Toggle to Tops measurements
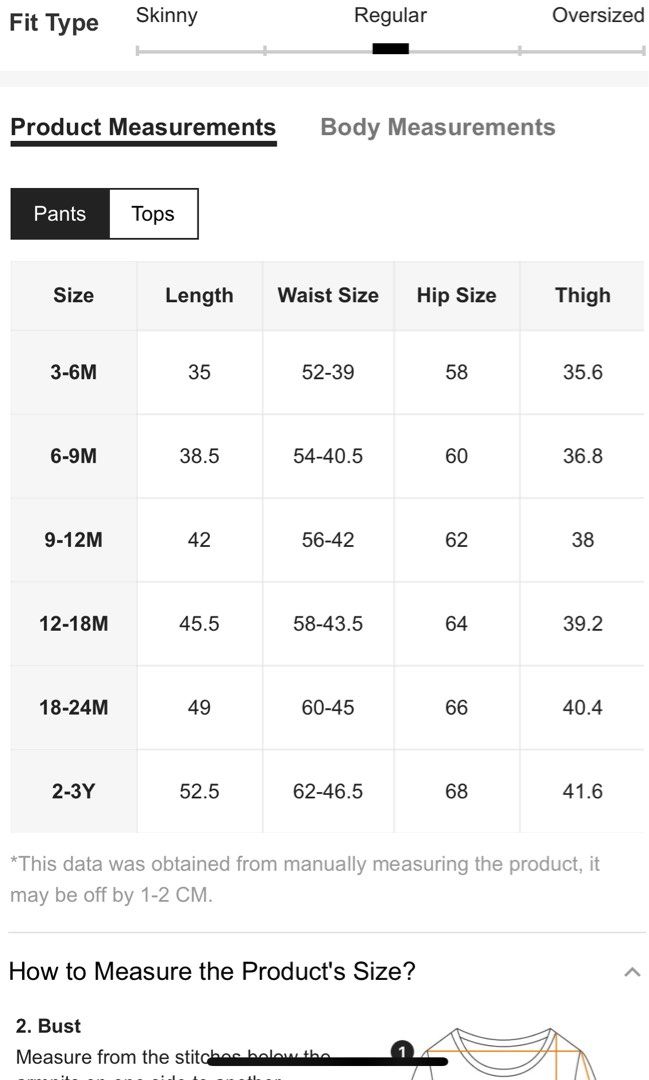This screenshot has height=1080, width=649. pos(153,214)
